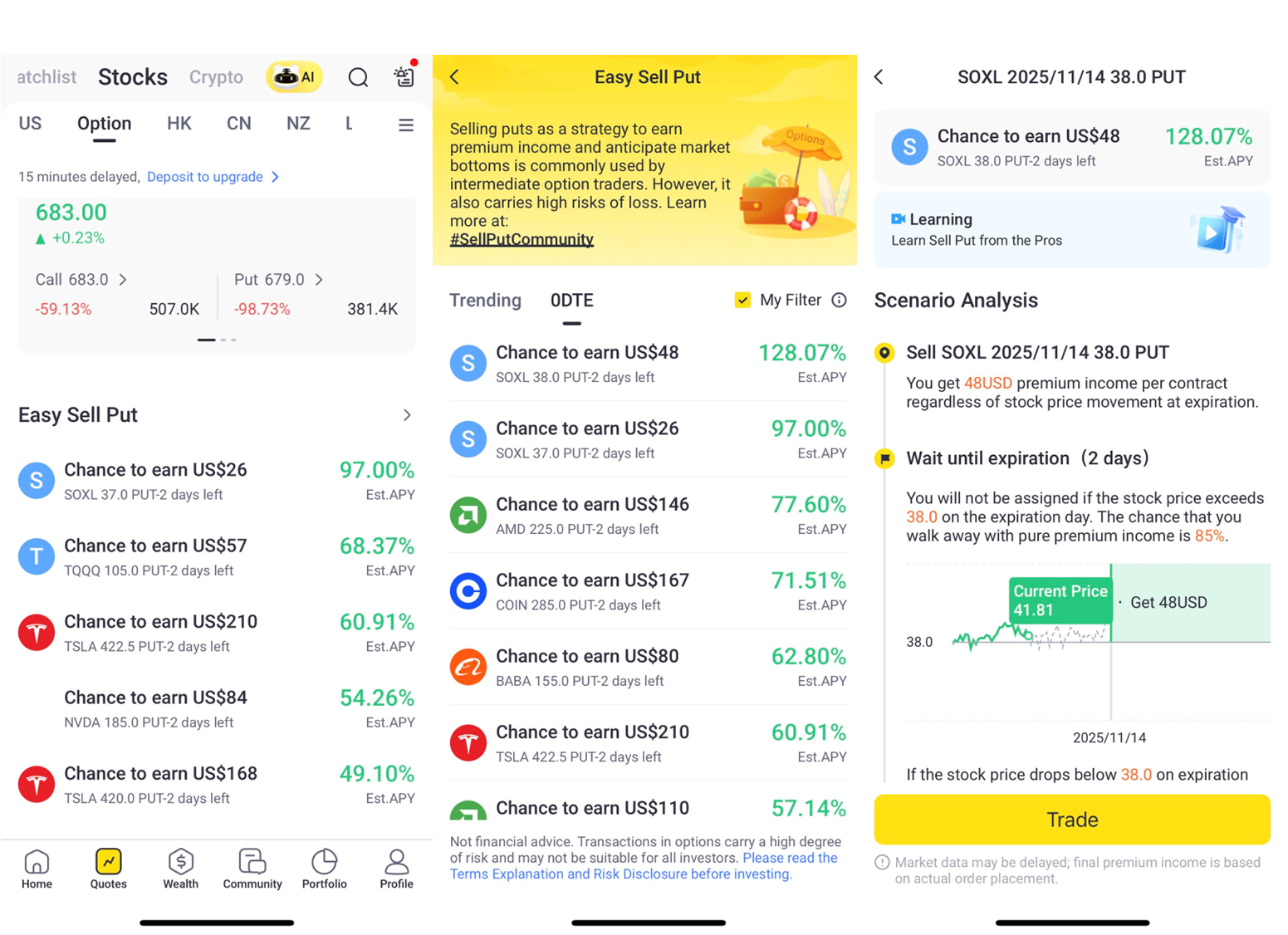1288x935 pixels.
Task: Tap the Get 48USD chart label
Action: [x=1168, y=603]
